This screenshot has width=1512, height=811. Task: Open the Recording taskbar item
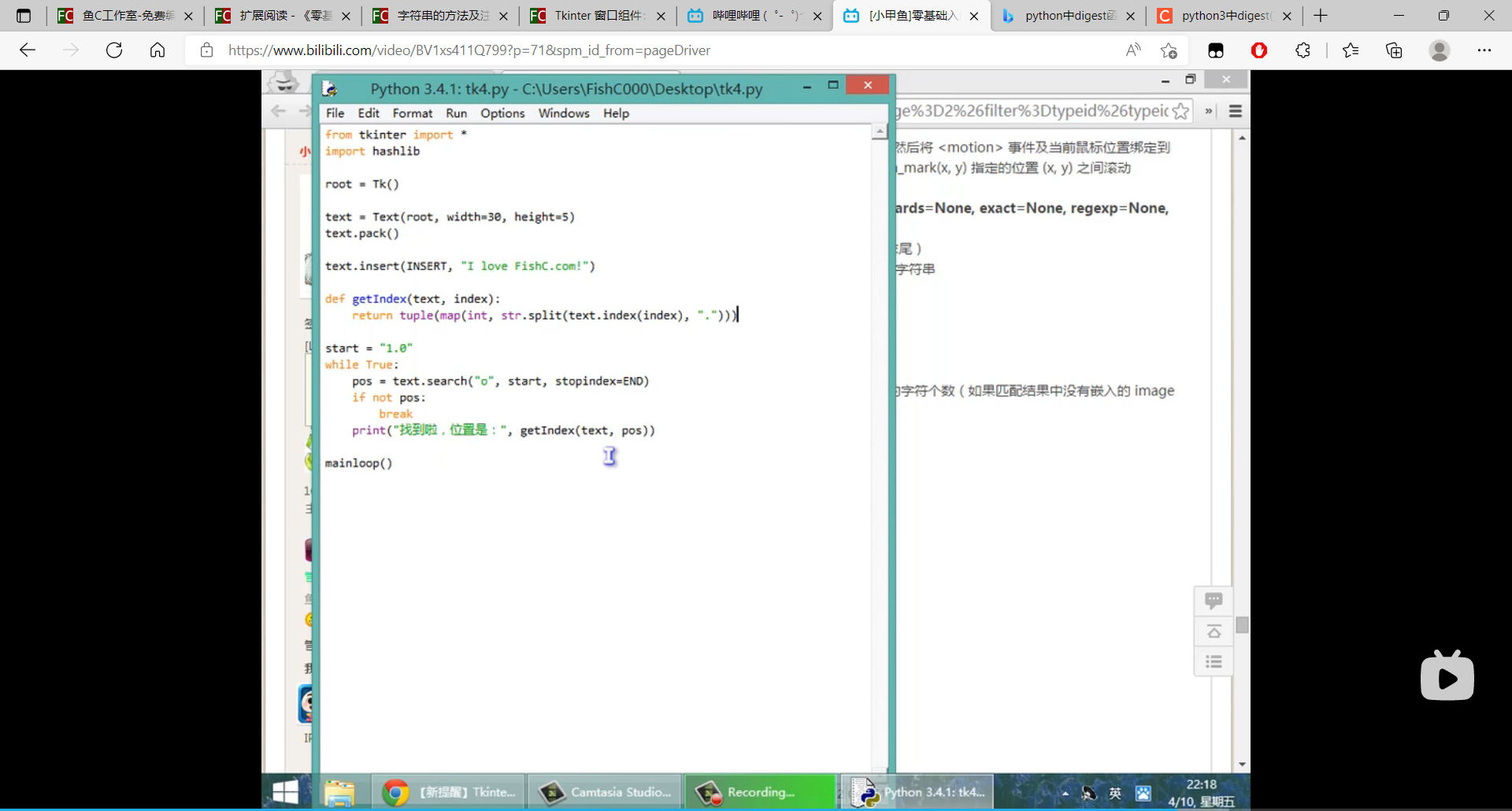pos(761,792)
